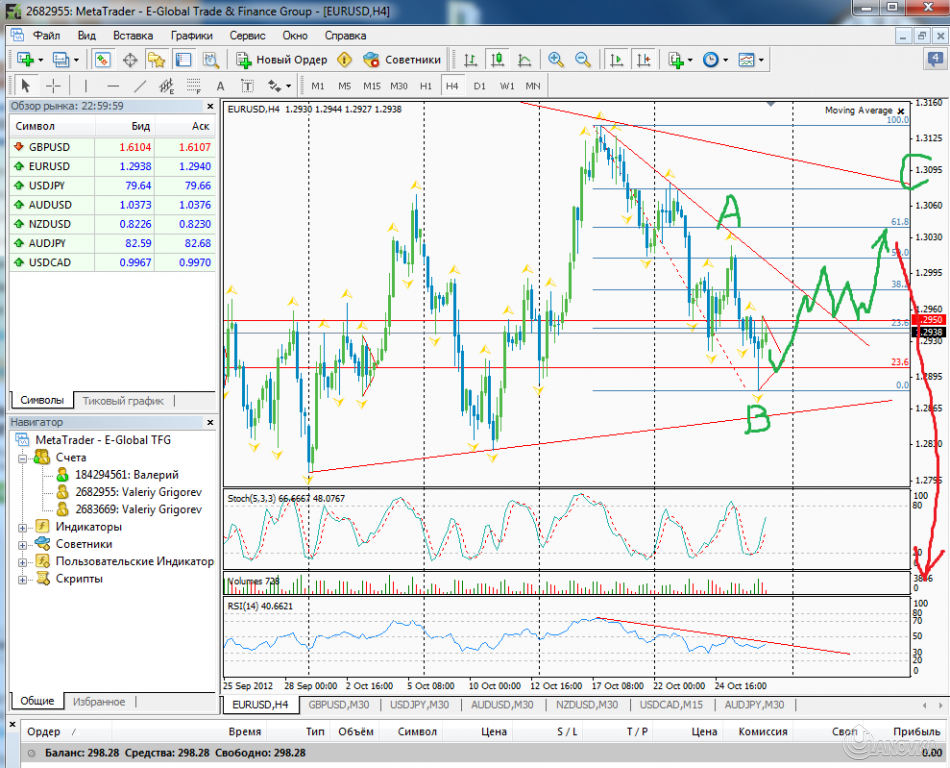Select the Text annotation tool

point(219,85)
